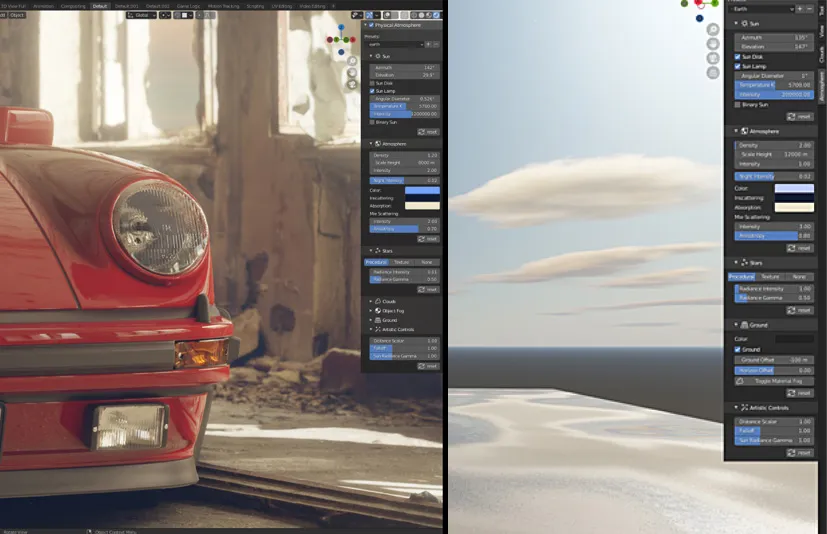
Task: Remove preset with minus button in left panel
Action: pos(436,45)
